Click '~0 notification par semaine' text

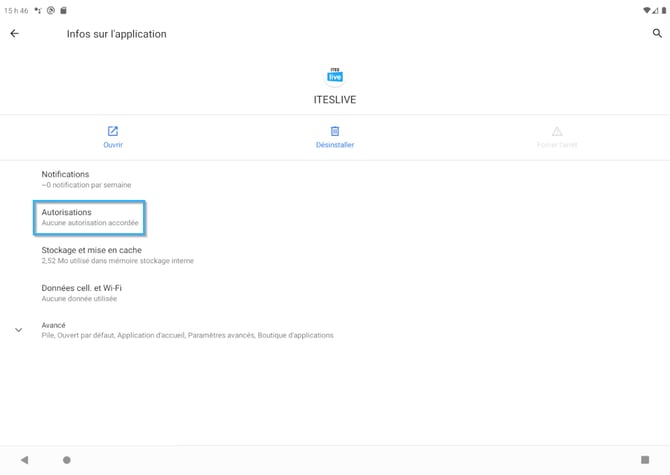(86, 185)
